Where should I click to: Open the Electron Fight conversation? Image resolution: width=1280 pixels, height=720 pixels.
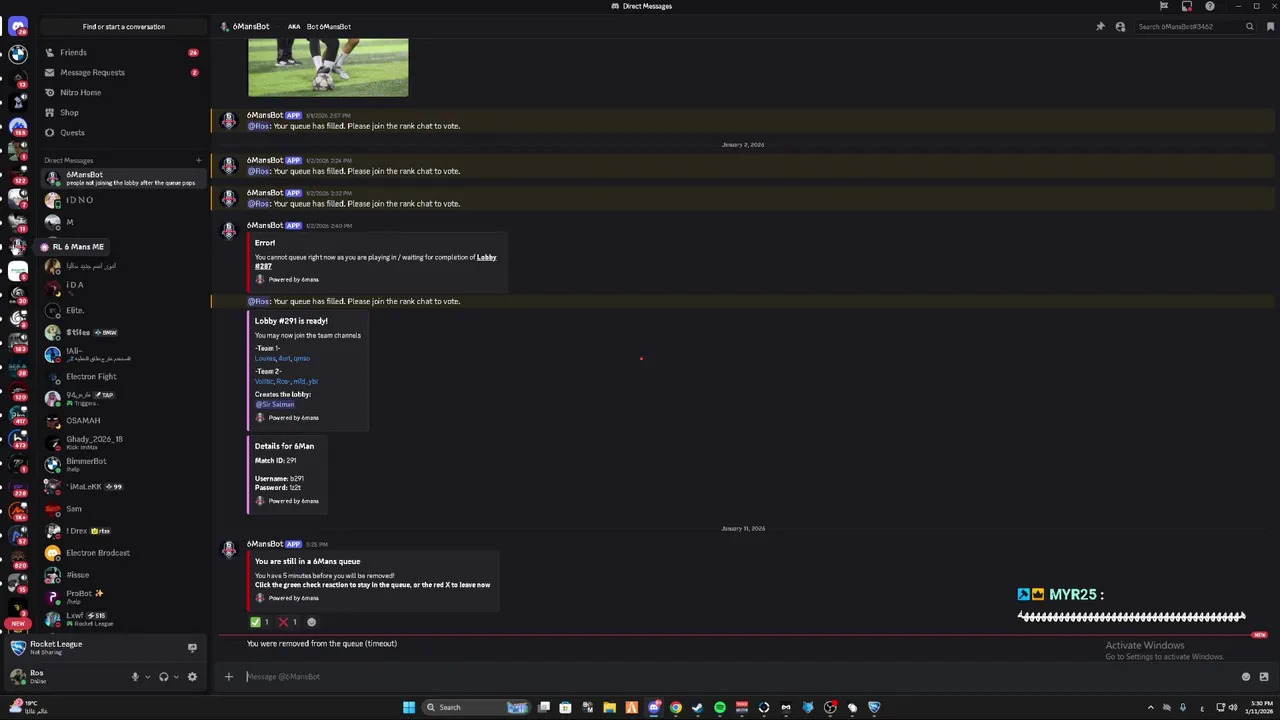[x=124, y=376]
